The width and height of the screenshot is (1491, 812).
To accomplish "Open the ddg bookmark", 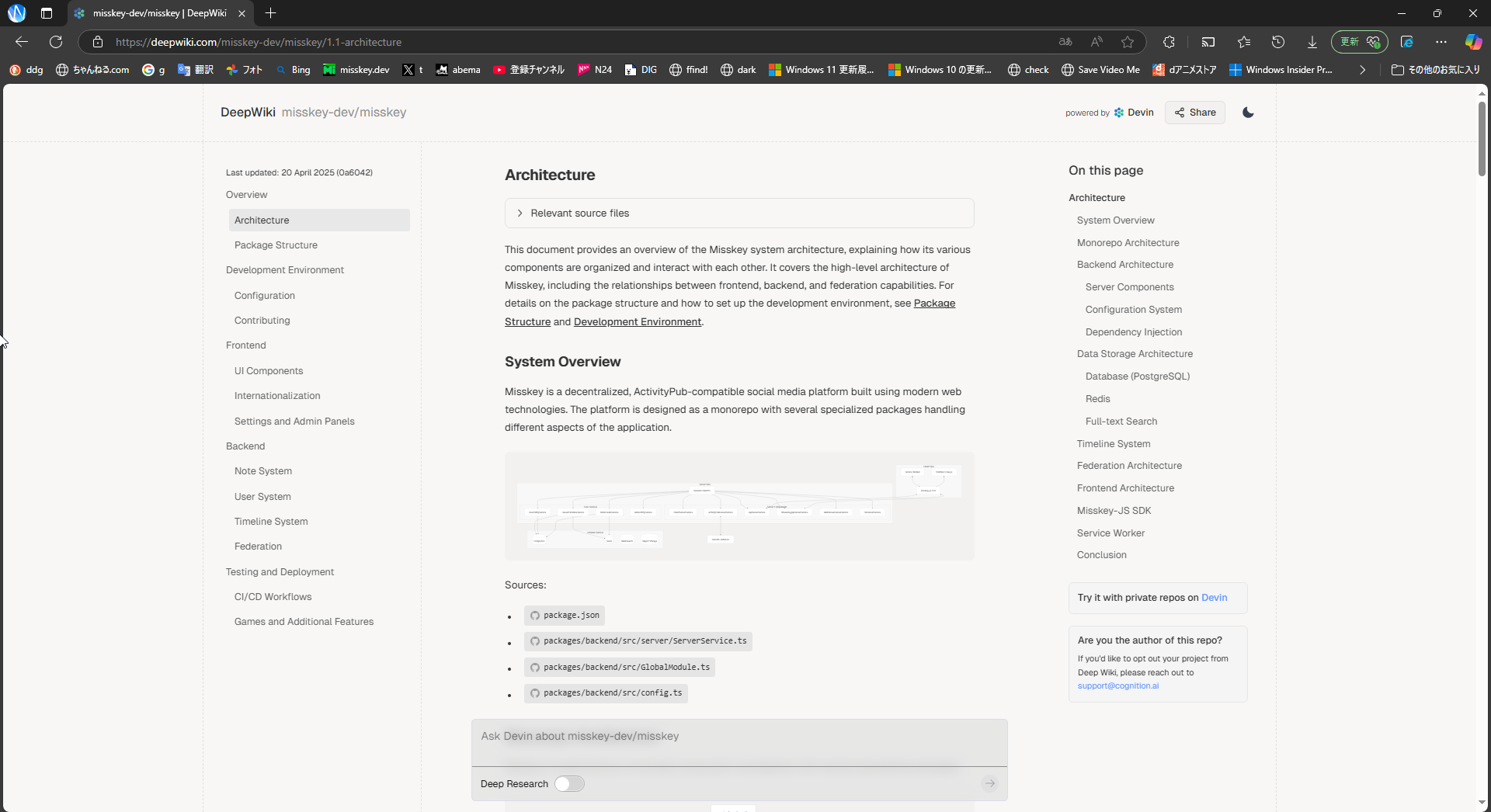I will click(26, 70).
